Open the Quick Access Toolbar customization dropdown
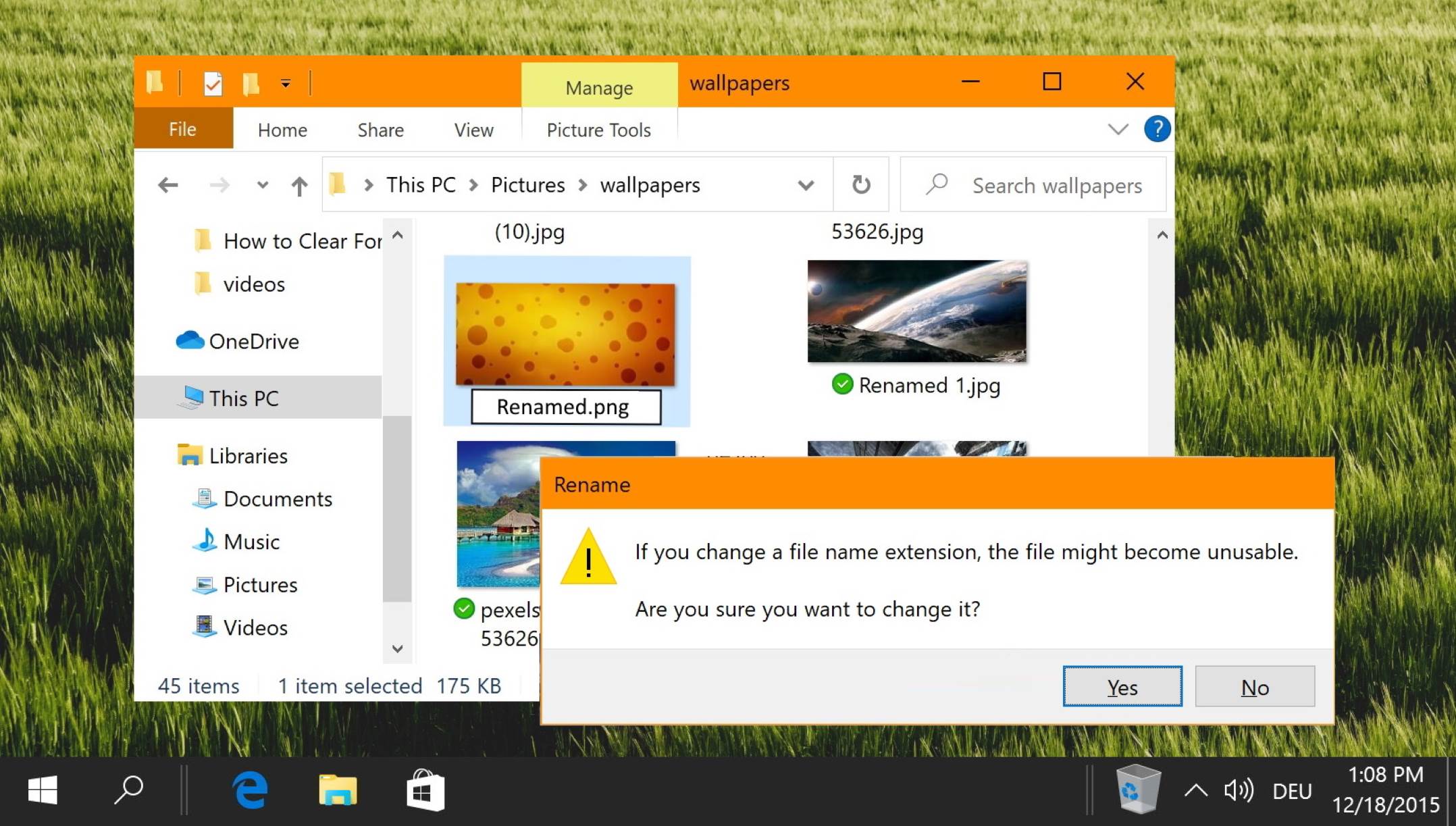This screenshot has width=1456, height=826. [x=286, y=82]
